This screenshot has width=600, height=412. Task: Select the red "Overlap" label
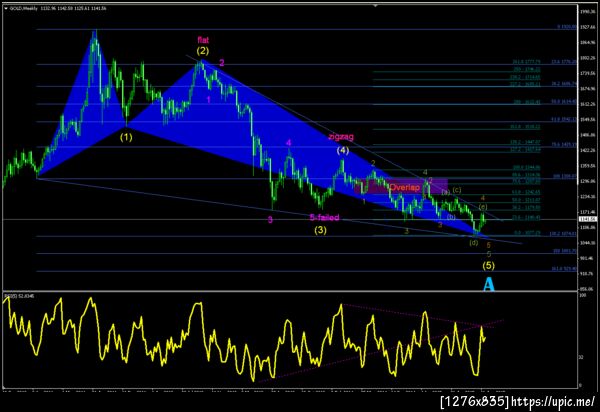[405, 187]
